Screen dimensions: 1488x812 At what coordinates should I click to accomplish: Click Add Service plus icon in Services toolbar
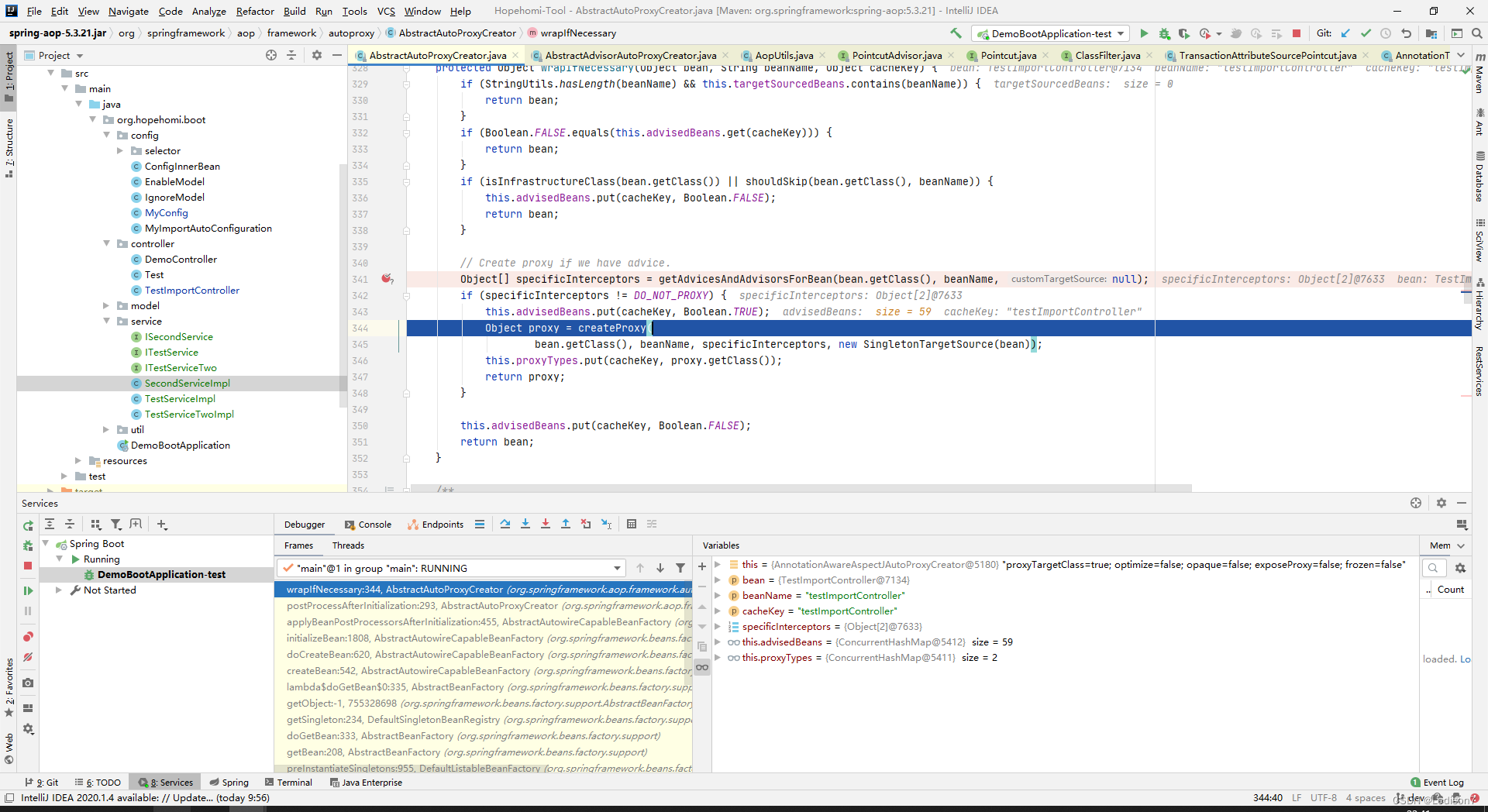pyautogui.click(x=162, y=525)
